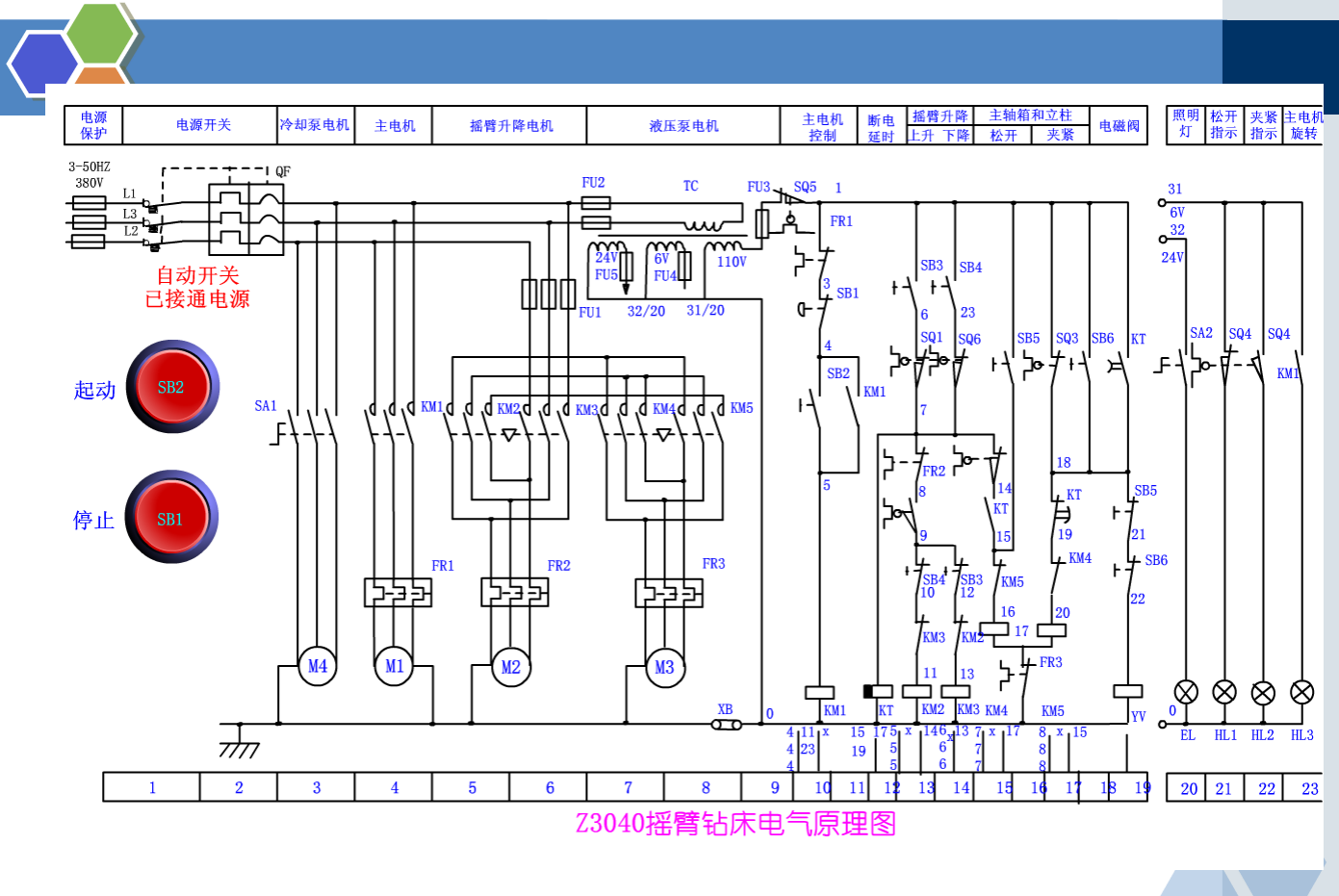Click the SA1 switch symbol
The width and height of the screenshot is (1339, 896).
(x=304, y=428)
